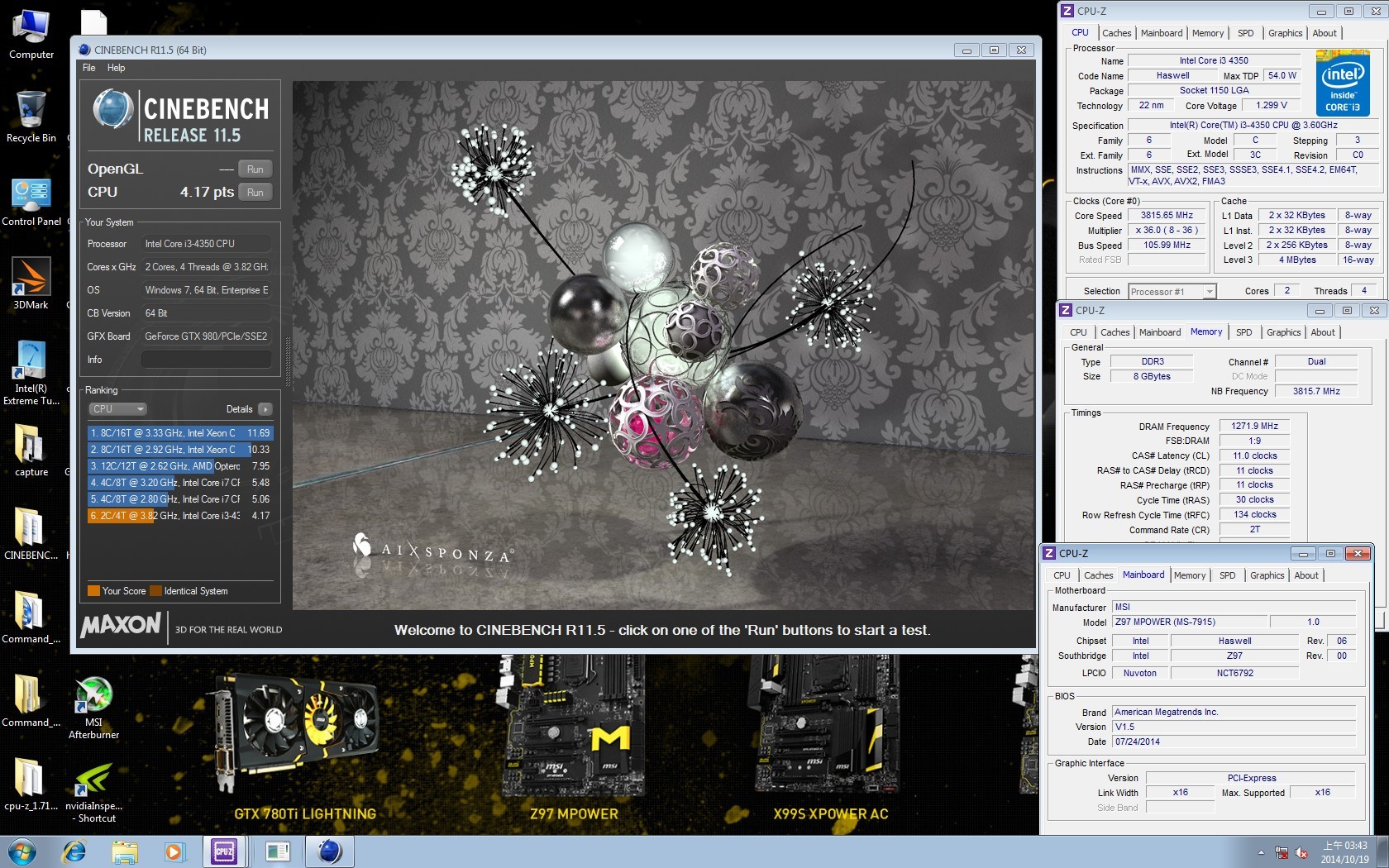
Task: Click the MAXON logo
Action: point(121,625)
